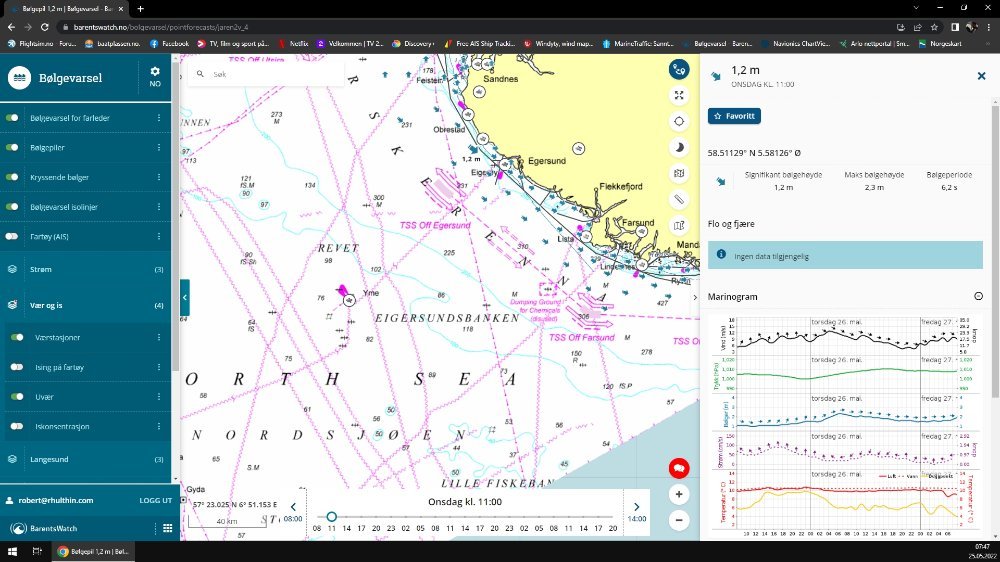Click the 1,2 m wave marker near Egersund
1000x562 pixels.
tap(473, 151)
